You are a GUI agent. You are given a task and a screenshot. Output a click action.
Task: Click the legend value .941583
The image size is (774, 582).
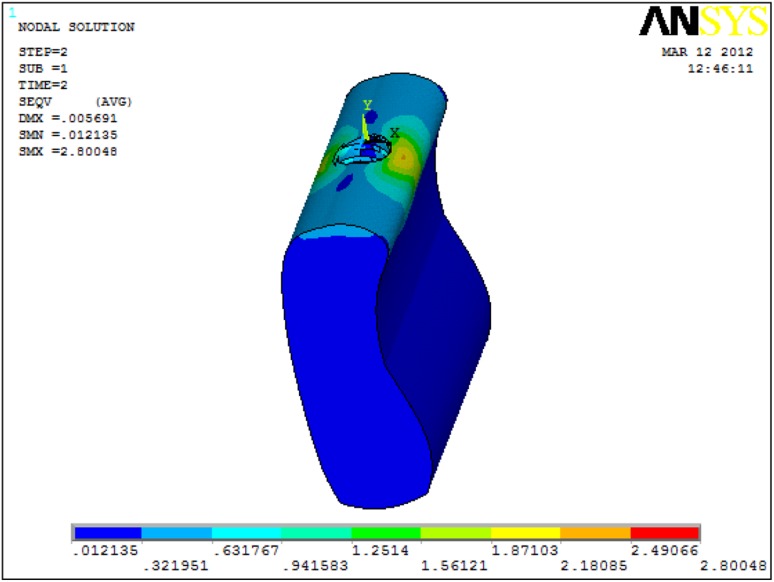point(315,566)
